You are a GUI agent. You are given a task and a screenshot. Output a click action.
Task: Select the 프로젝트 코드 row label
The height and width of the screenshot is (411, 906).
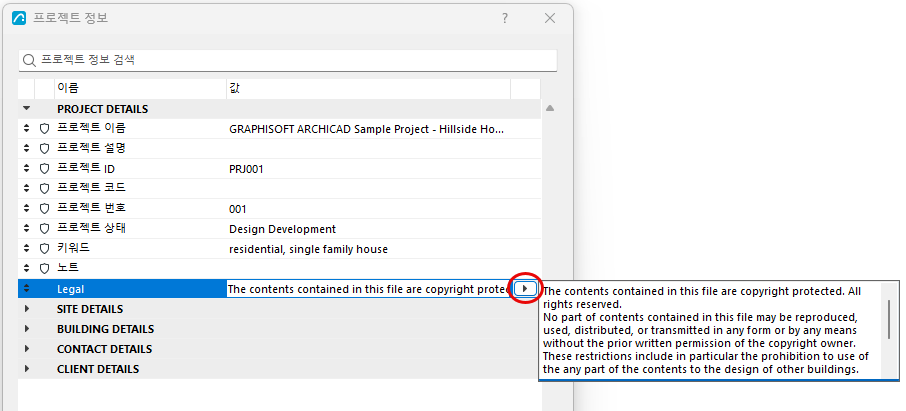[91, 188]
